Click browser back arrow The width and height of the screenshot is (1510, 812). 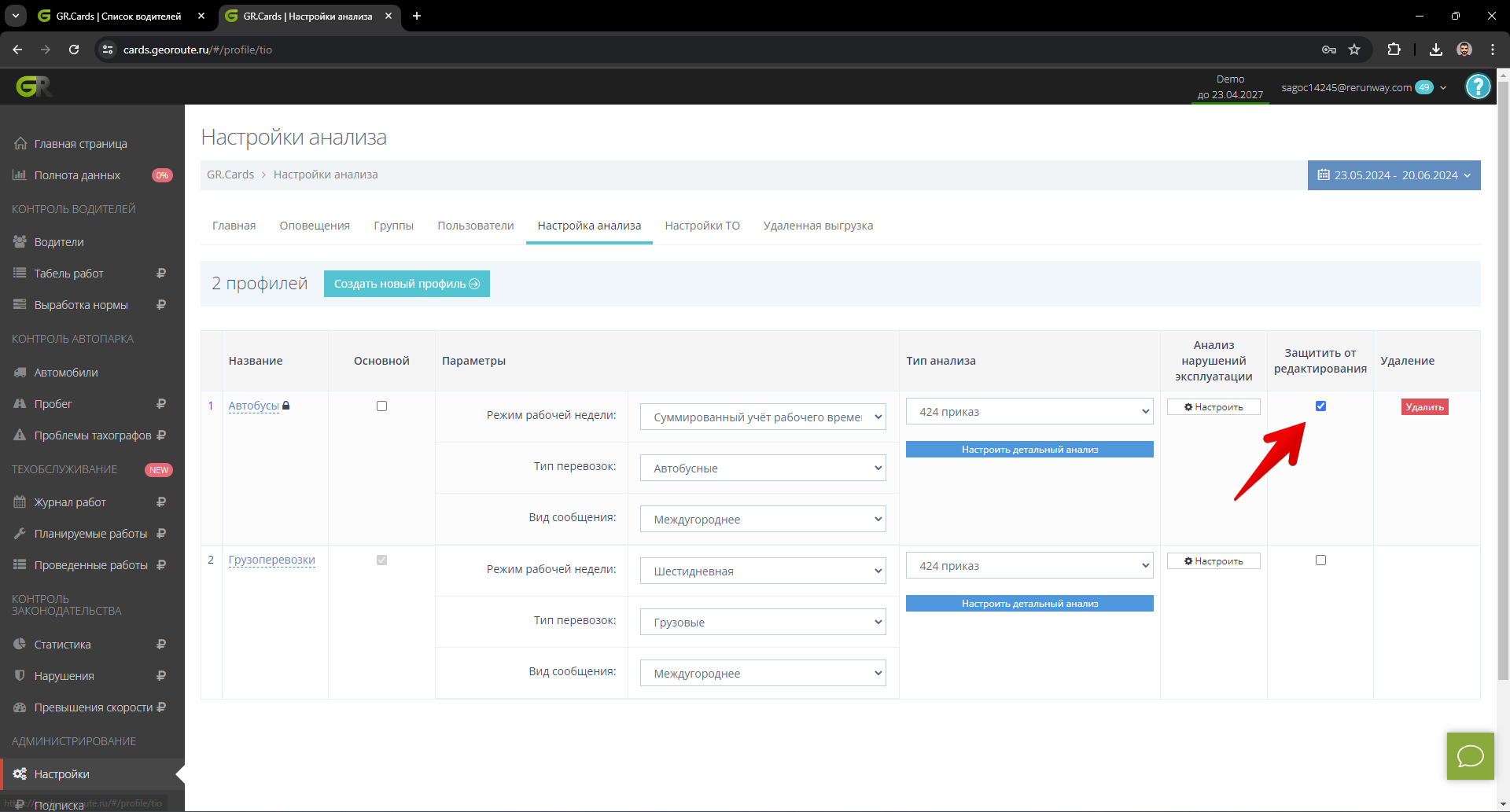click(17, 50)
